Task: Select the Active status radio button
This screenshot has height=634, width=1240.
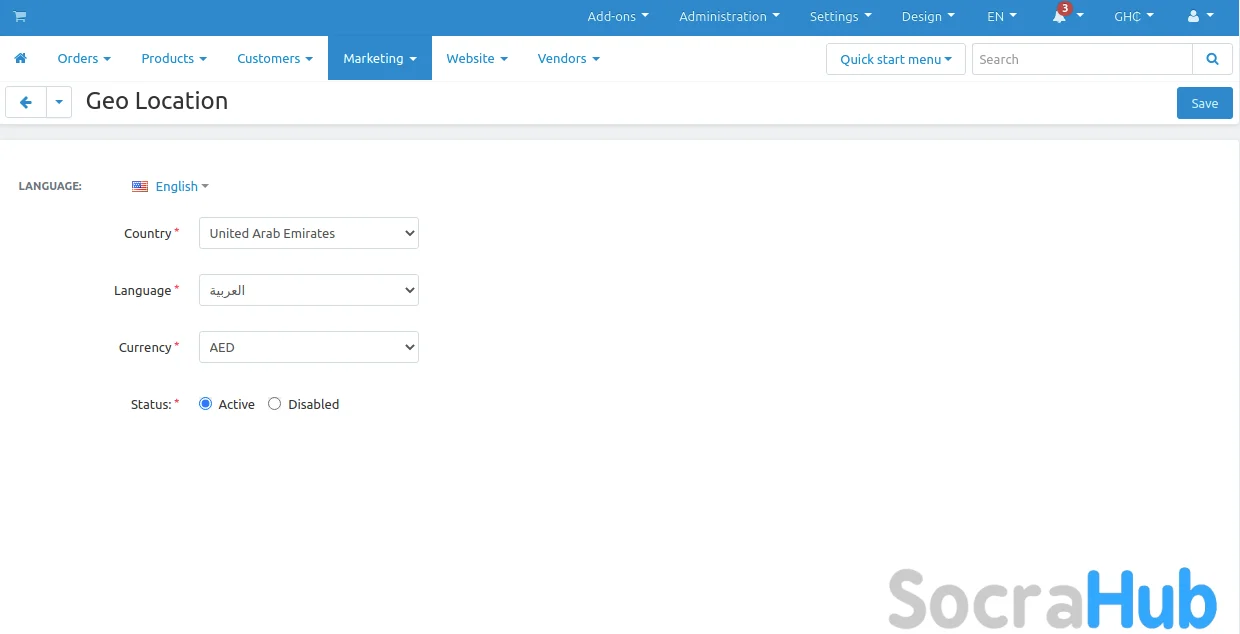Action: pos(206,404)
